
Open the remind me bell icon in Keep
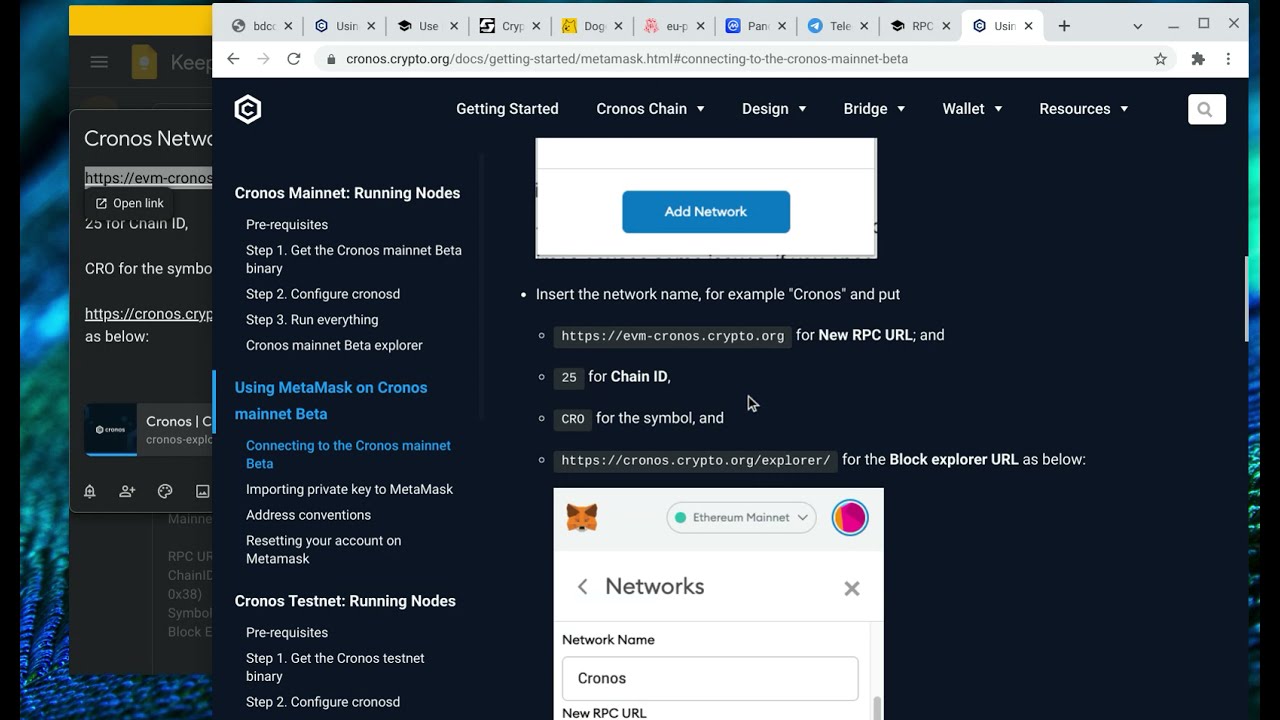coord(90,491)
